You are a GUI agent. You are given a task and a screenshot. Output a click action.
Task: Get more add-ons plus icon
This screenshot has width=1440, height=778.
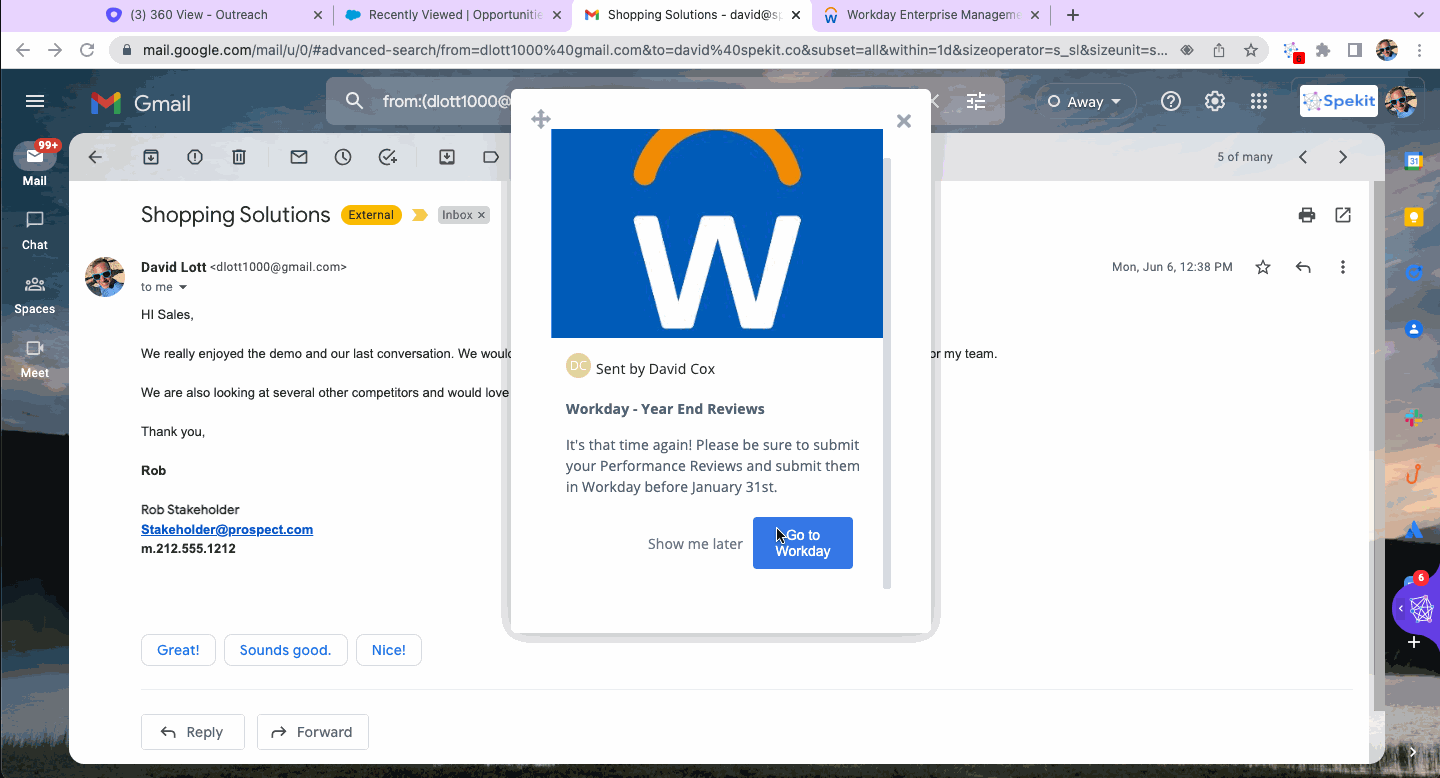(x=1414, y=642)
